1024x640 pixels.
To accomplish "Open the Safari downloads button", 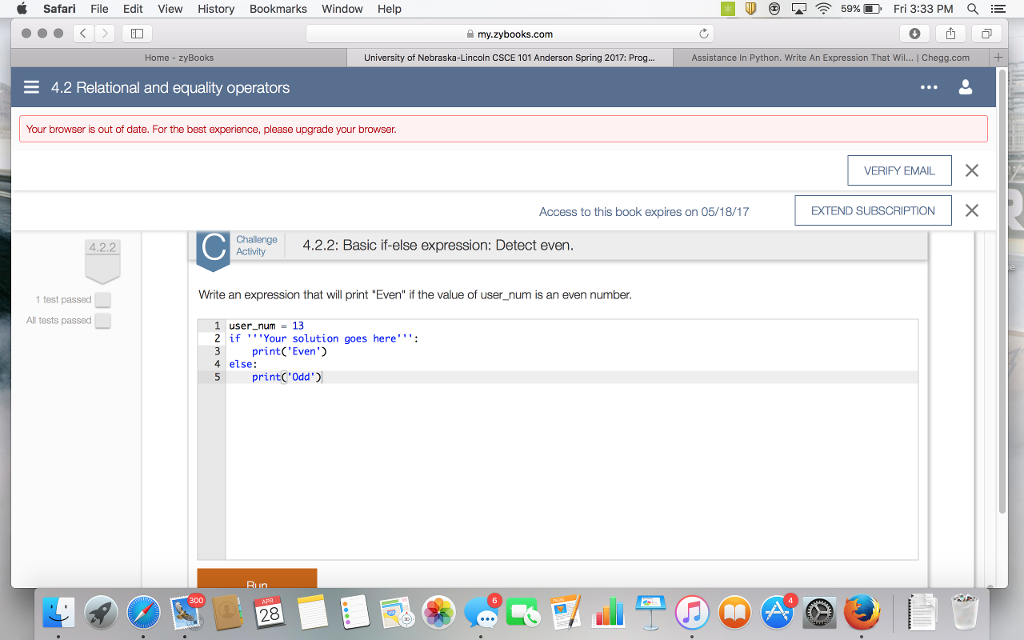I will click(914, 33).
